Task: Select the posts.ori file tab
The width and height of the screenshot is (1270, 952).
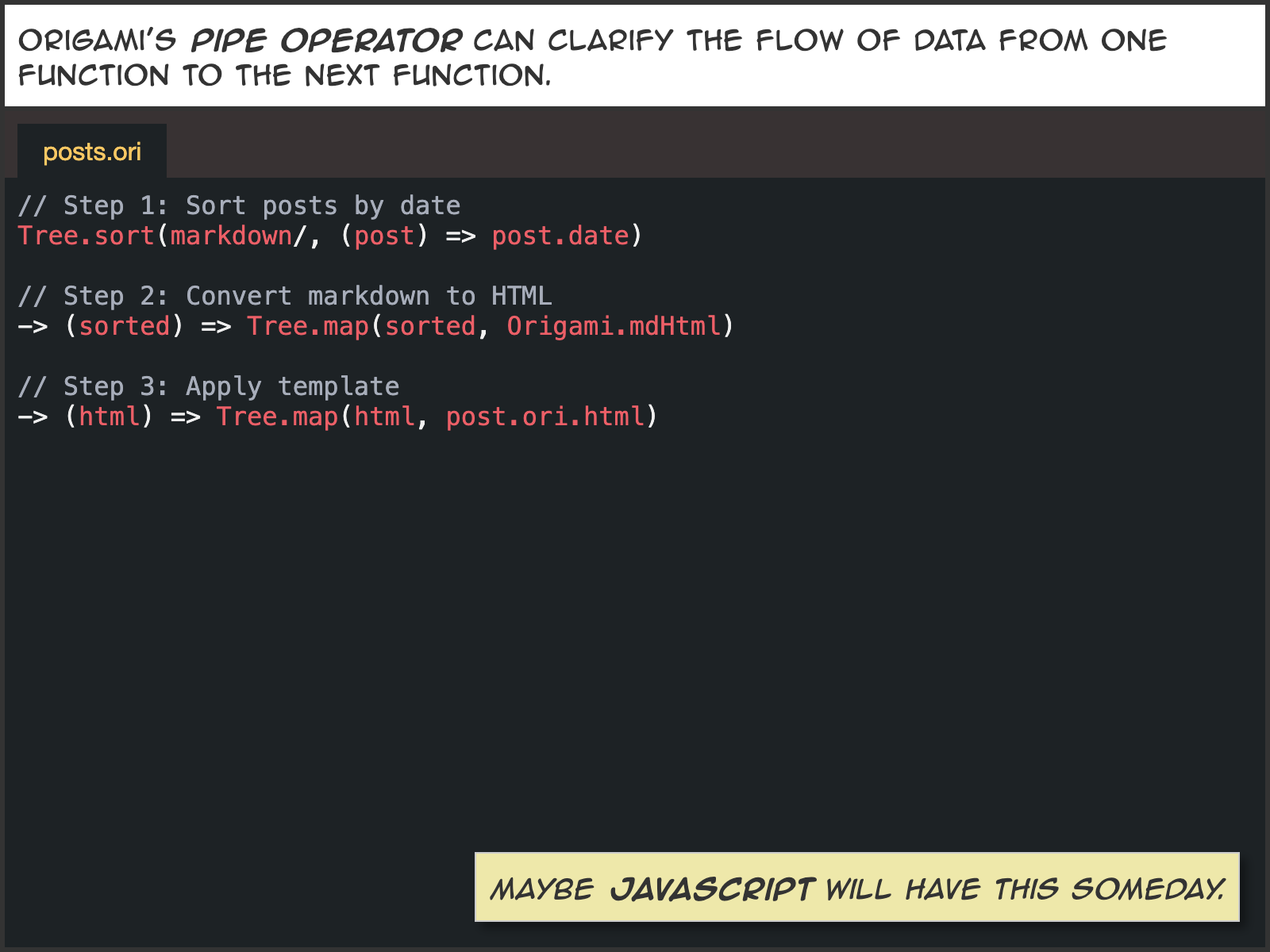Action: [x=92, y=152]
